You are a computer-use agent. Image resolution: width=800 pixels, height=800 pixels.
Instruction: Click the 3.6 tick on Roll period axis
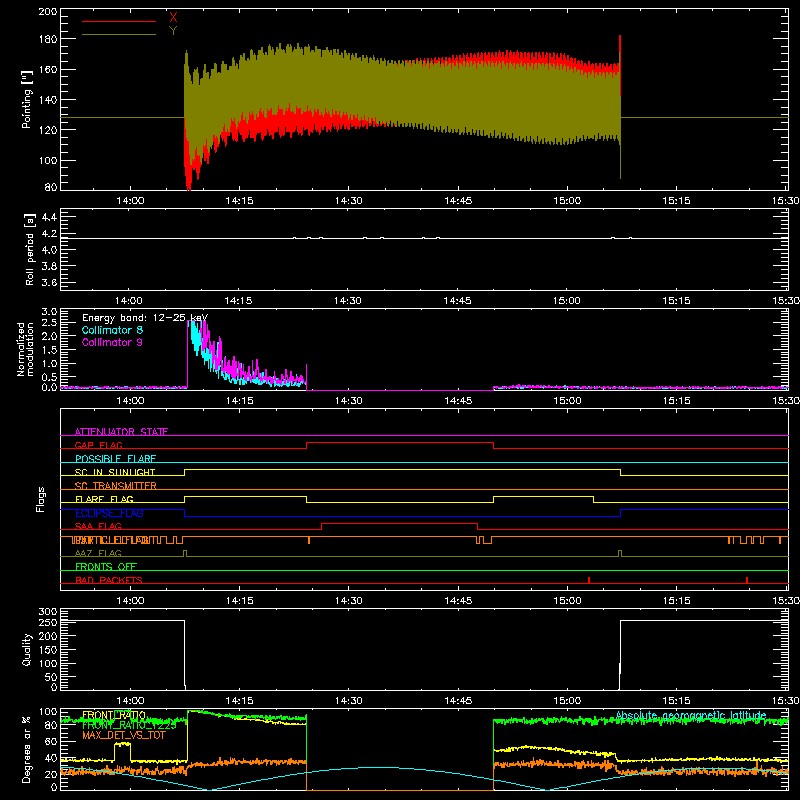pos(49,283)
